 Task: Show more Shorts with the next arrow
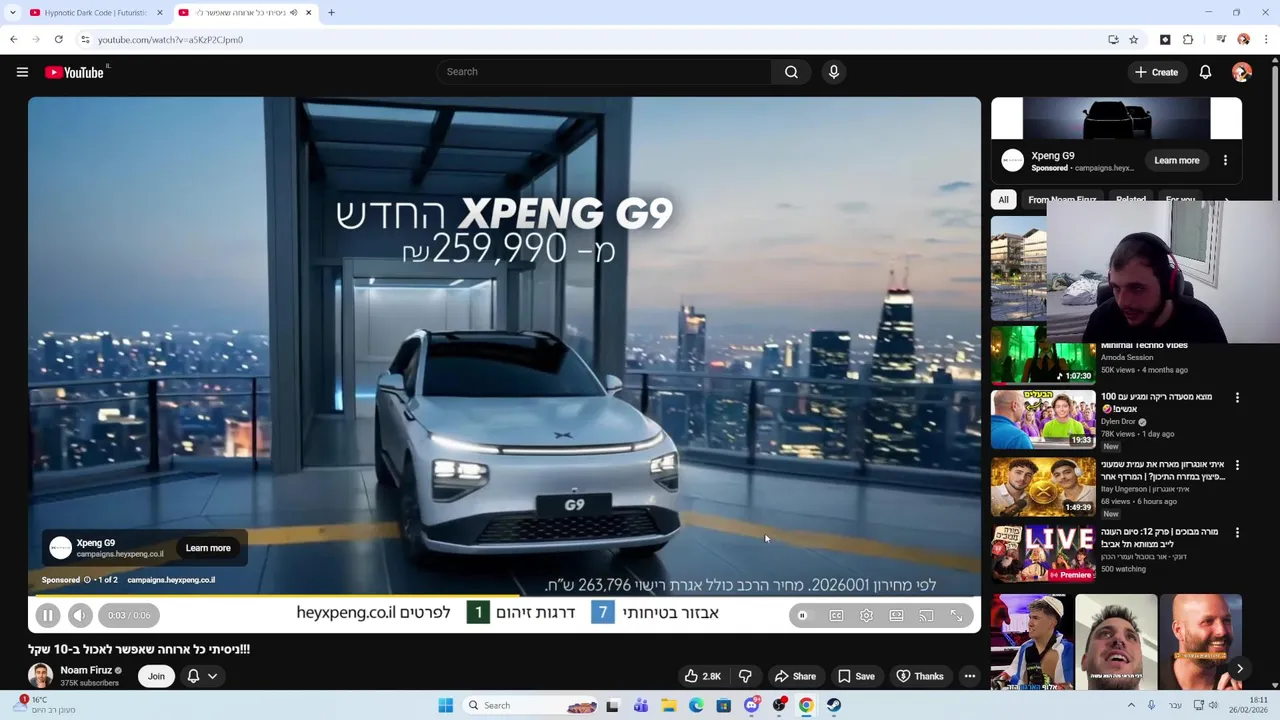pos(1239,669)
